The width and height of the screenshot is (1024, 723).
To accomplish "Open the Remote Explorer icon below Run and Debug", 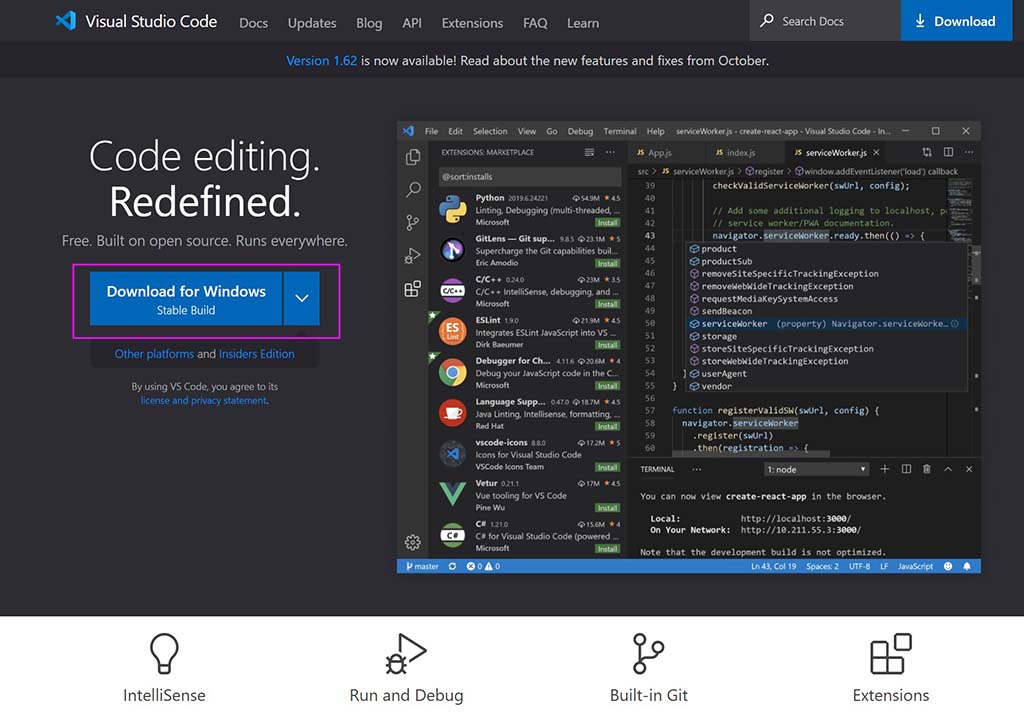I will [412, 288].
